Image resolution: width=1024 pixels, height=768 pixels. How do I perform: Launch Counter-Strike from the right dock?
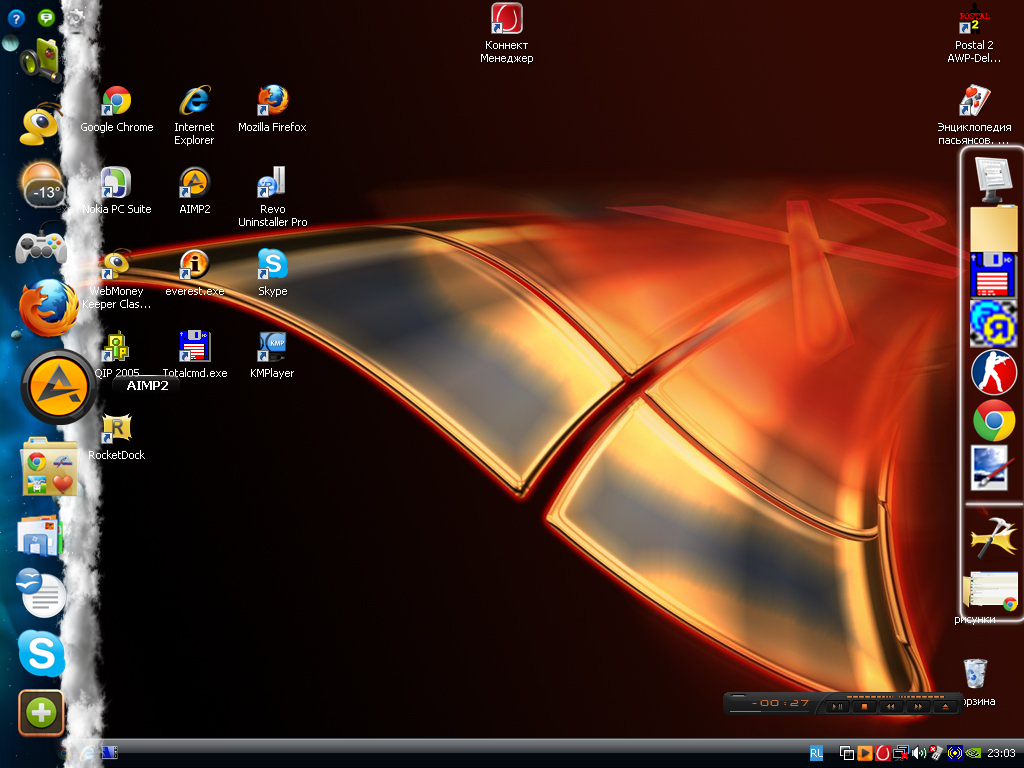coord(993,372)
